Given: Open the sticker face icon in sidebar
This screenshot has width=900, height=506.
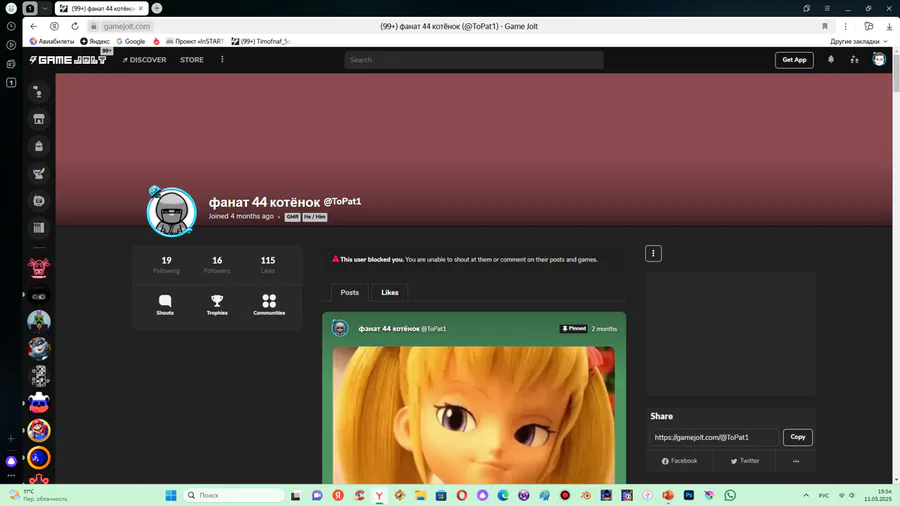Looking at the screenshot, I should 38,201.
